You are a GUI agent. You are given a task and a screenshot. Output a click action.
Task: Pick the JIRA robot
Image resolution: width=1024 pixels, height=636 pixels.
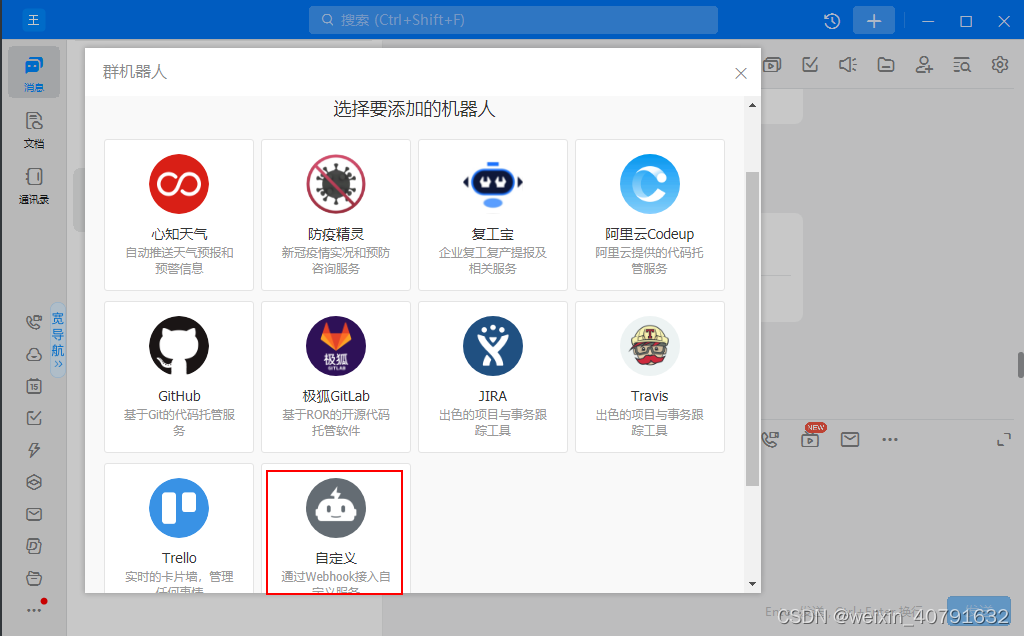493,377
